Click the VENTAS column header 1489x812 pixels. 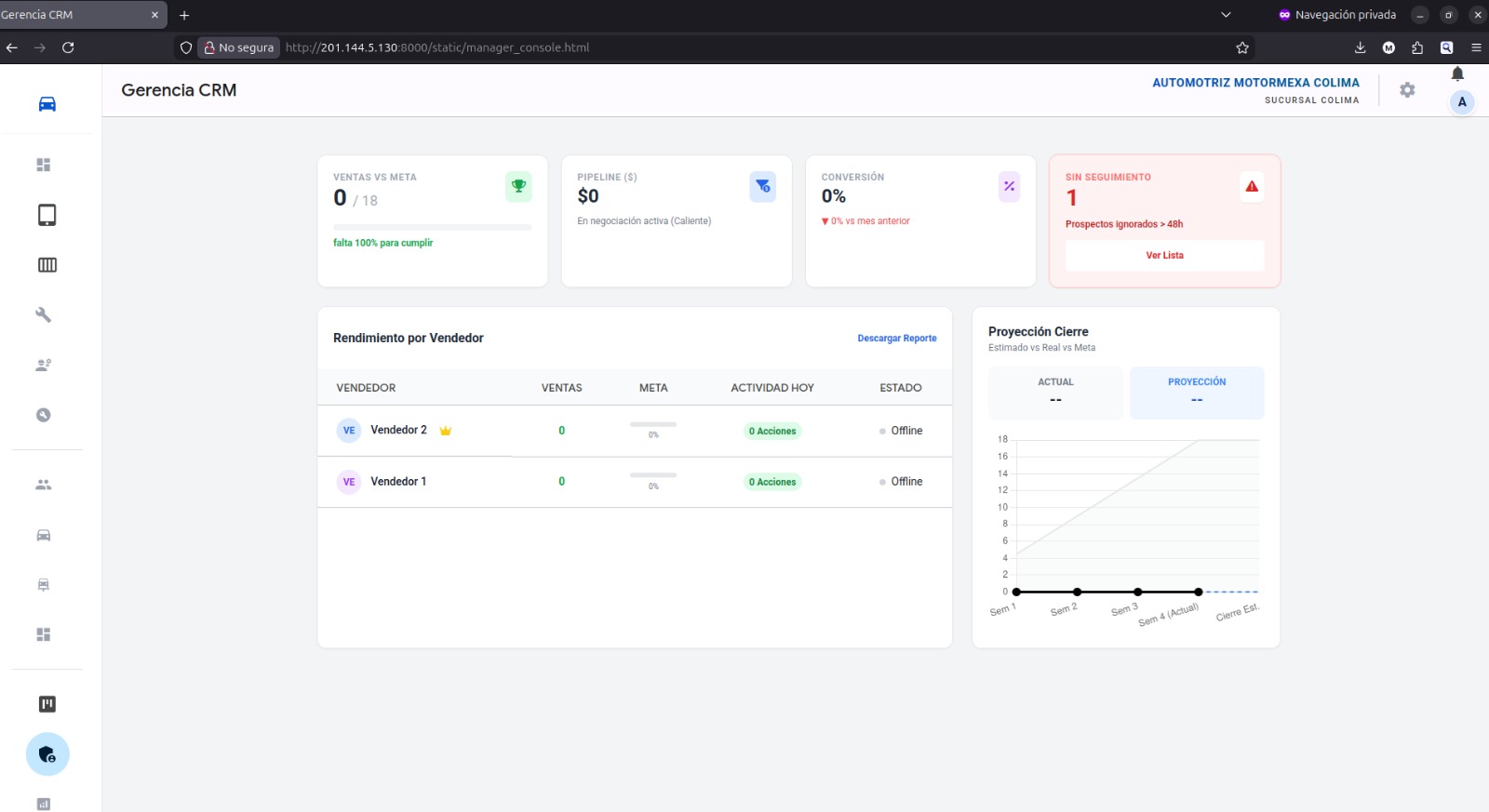pos(562,388)
